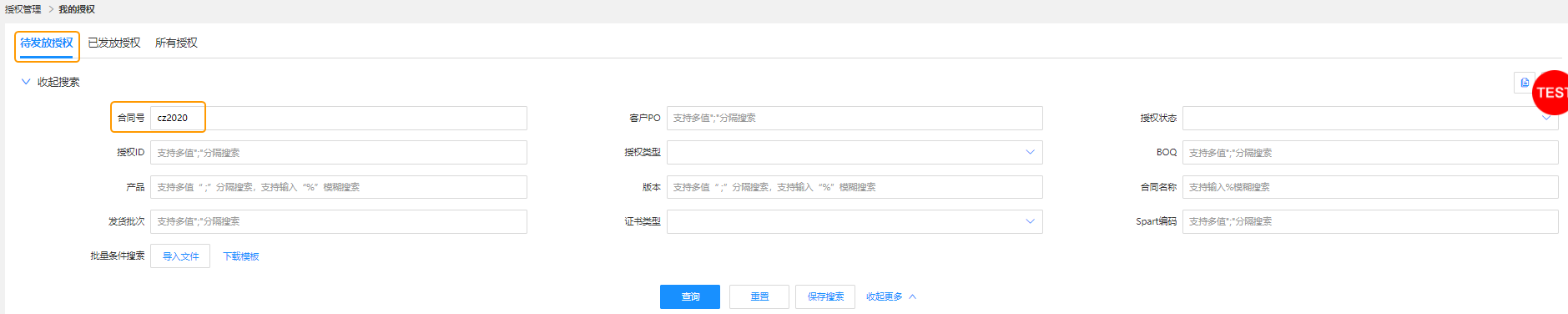
Task: Click the 下载模板 link
Action: click(241, 256)
